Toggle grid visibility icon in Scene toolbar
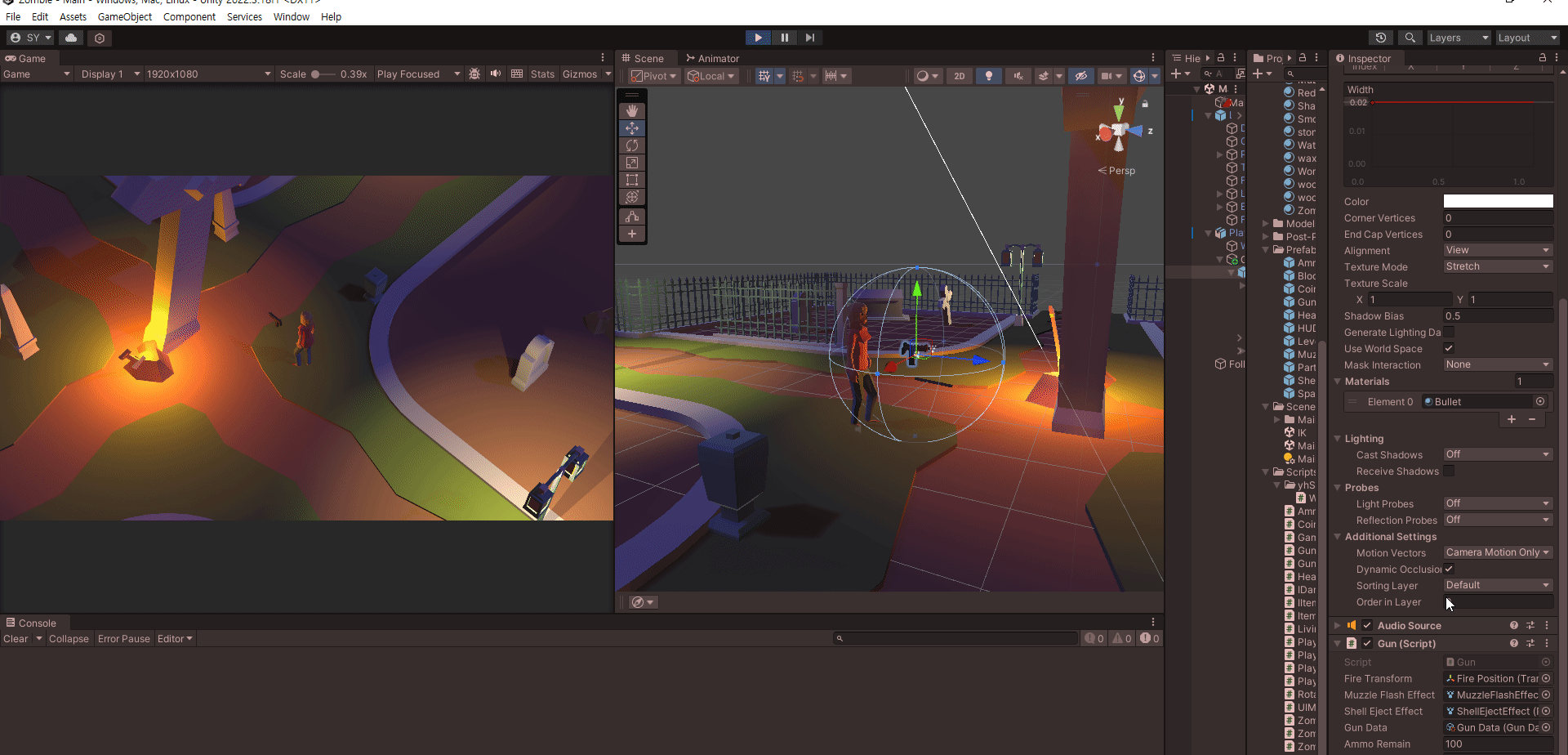 pyautogui.click(x=764, y=76)
